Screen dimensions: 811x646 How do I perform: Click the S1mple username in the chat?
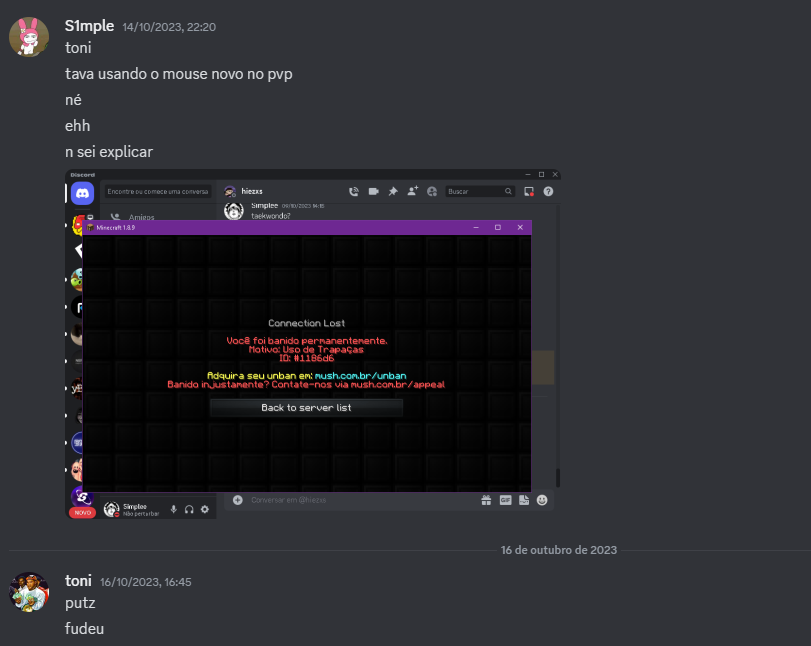click(x=89, y=26)
